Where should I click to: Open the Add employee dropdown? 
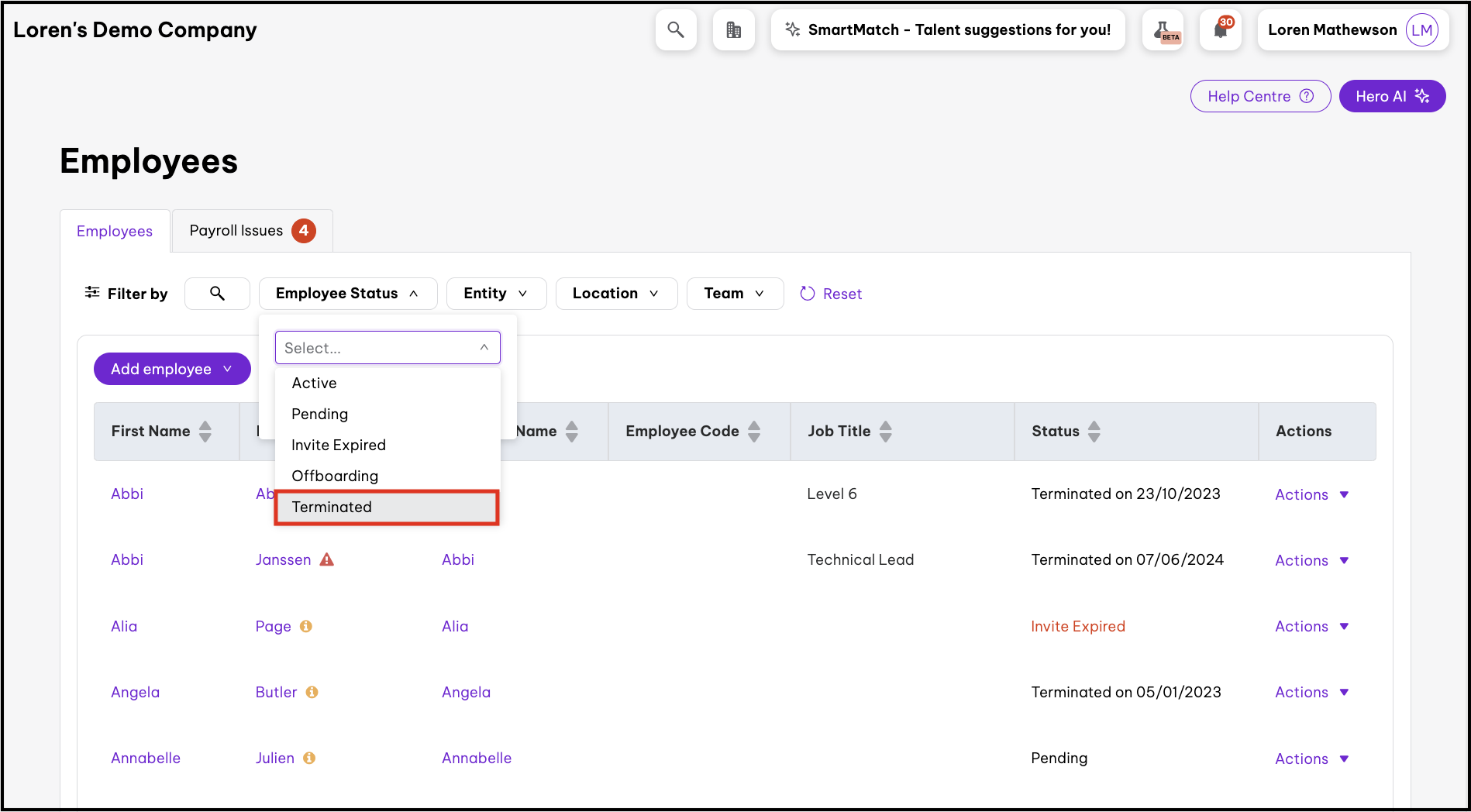[x=172, y=369]
